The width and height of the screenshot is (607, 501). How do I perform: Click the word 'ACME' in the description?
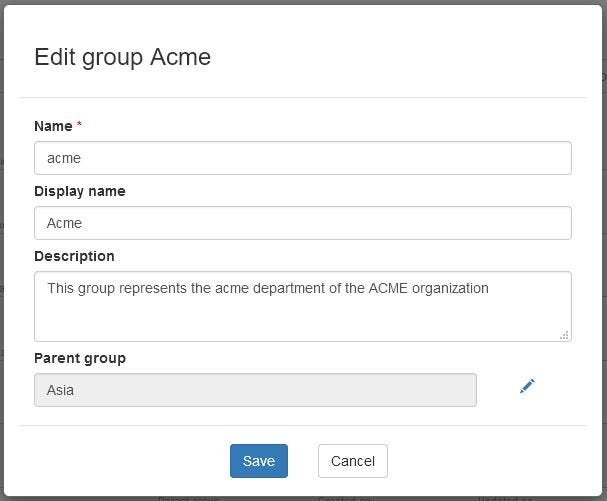(388, 288)
